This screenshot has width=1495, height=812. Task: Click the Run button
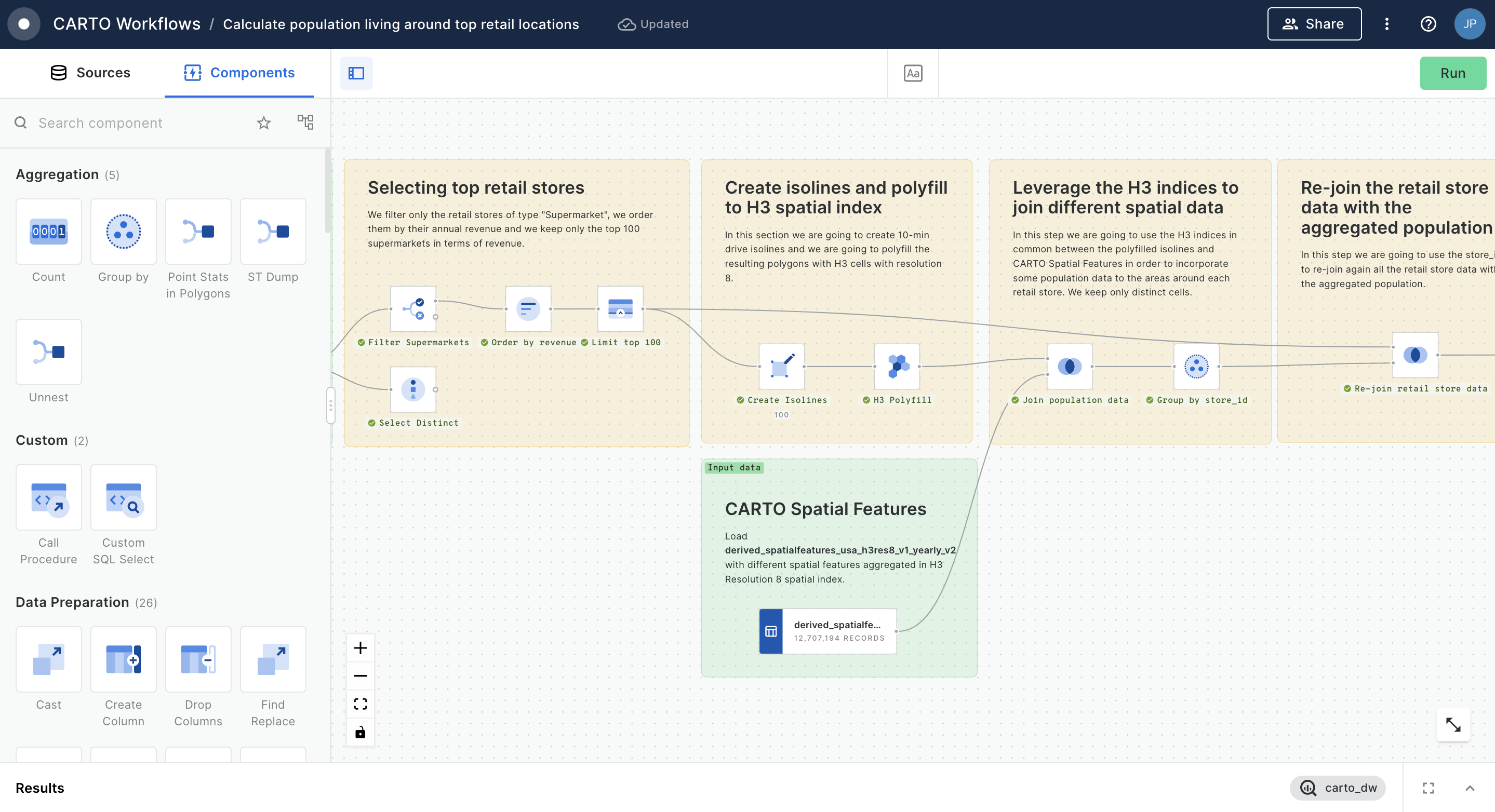(x=1452, y=73)
